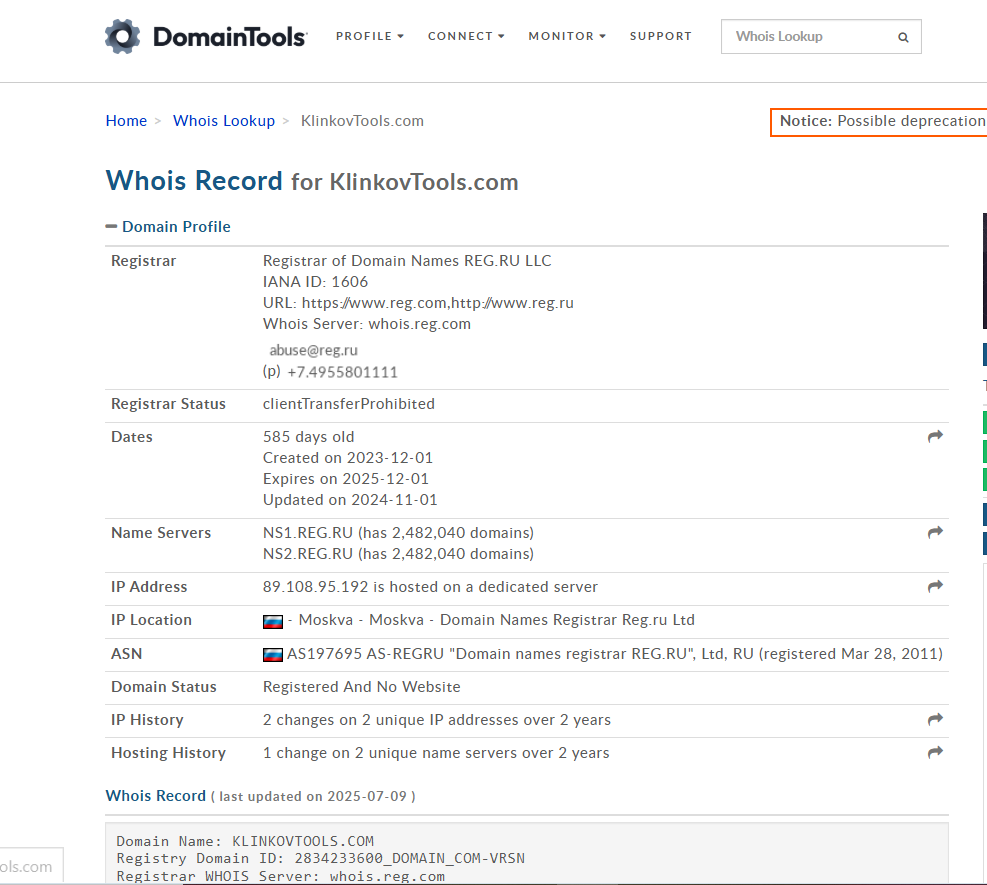Viewport: 987px width, 885px height.
Task: Click the Registrar WHOIS Server raw record line
Action: tap(281, 876)
